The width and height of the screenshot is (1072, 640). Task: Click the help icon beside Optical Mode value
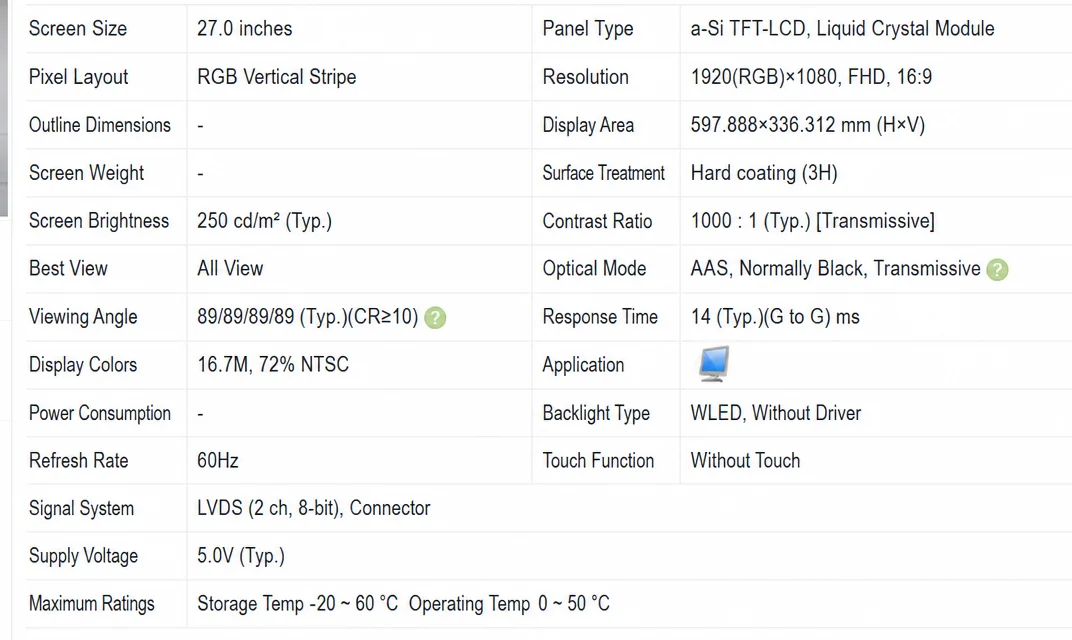[997, 269]
